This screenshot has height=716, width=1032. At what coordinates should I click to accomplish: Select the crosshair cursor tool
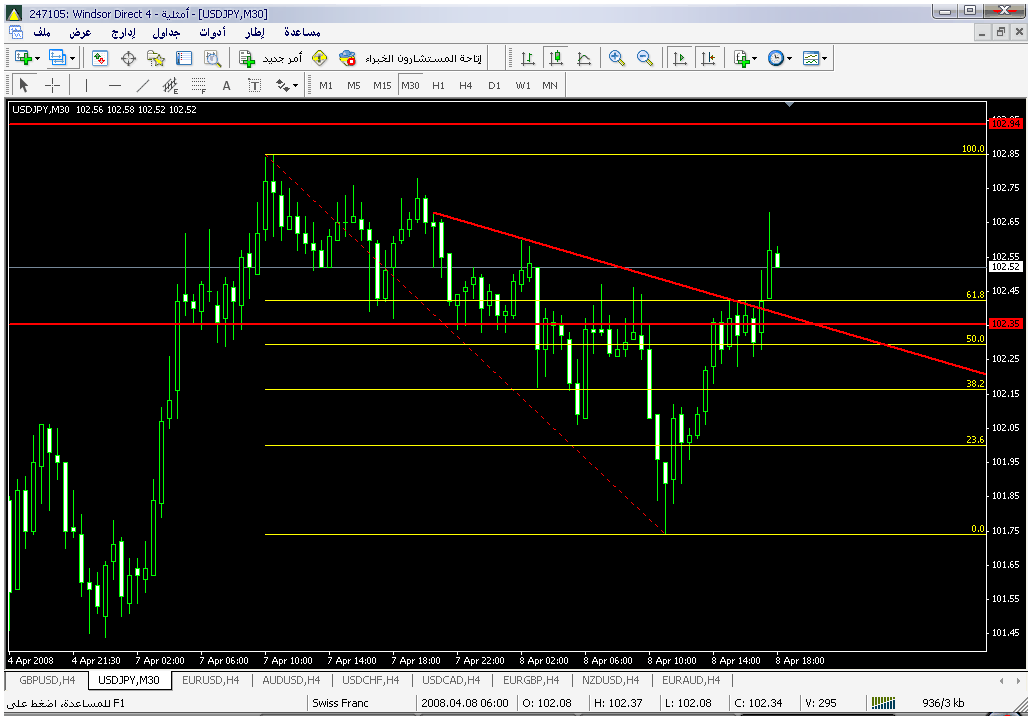(52, 85)
